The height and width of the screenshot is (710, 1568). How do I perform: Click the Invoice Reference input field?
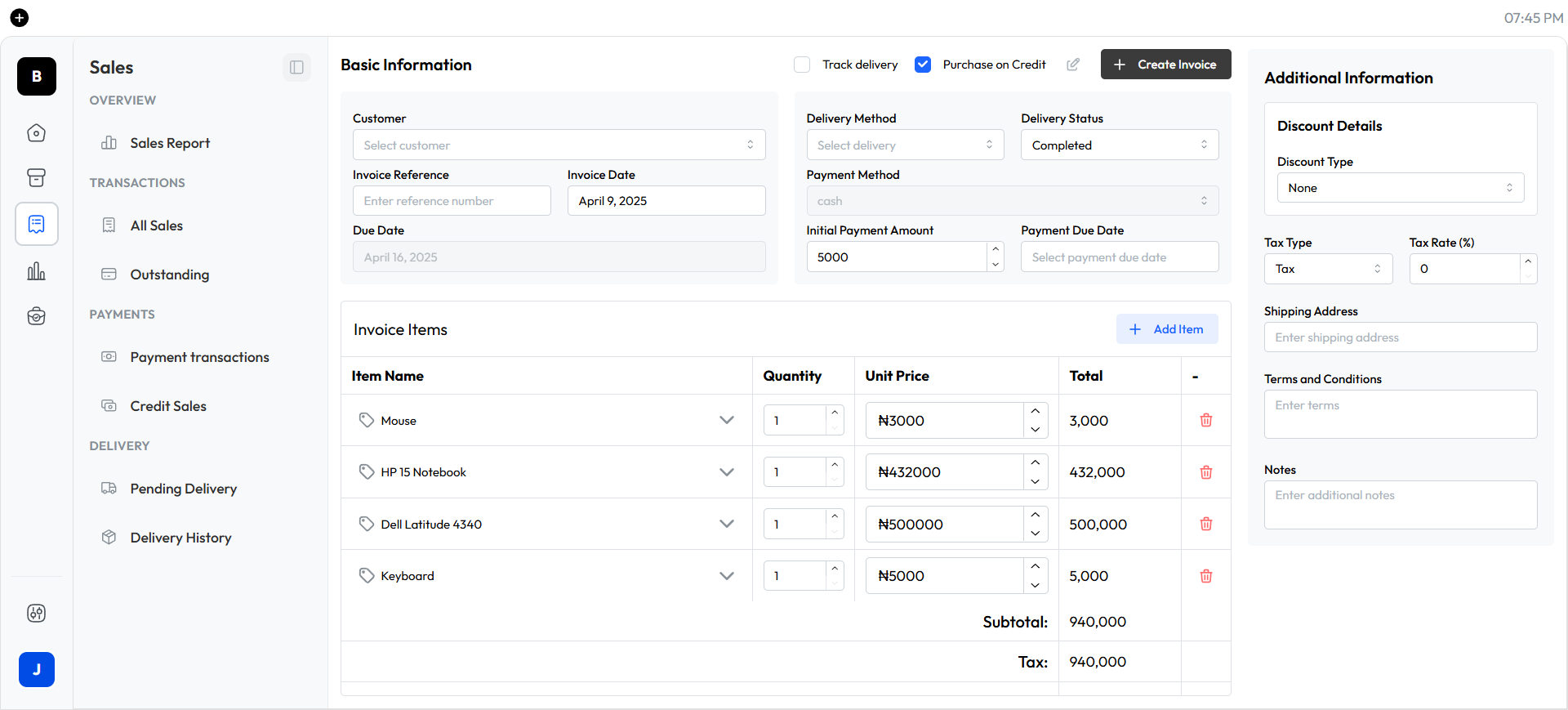pos(452,201)
